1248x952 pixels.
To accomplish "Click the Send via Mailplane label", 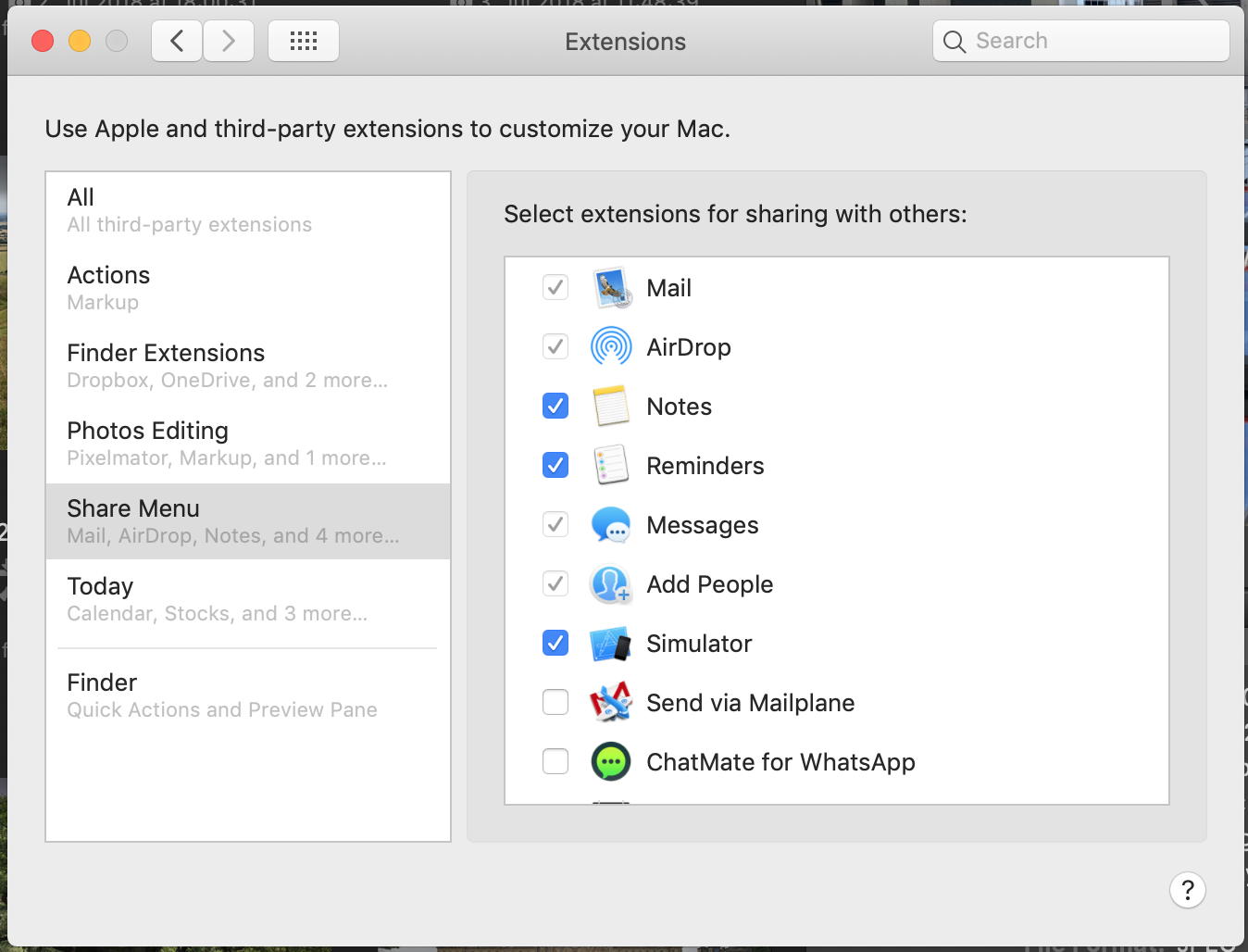I will (751, 703).
